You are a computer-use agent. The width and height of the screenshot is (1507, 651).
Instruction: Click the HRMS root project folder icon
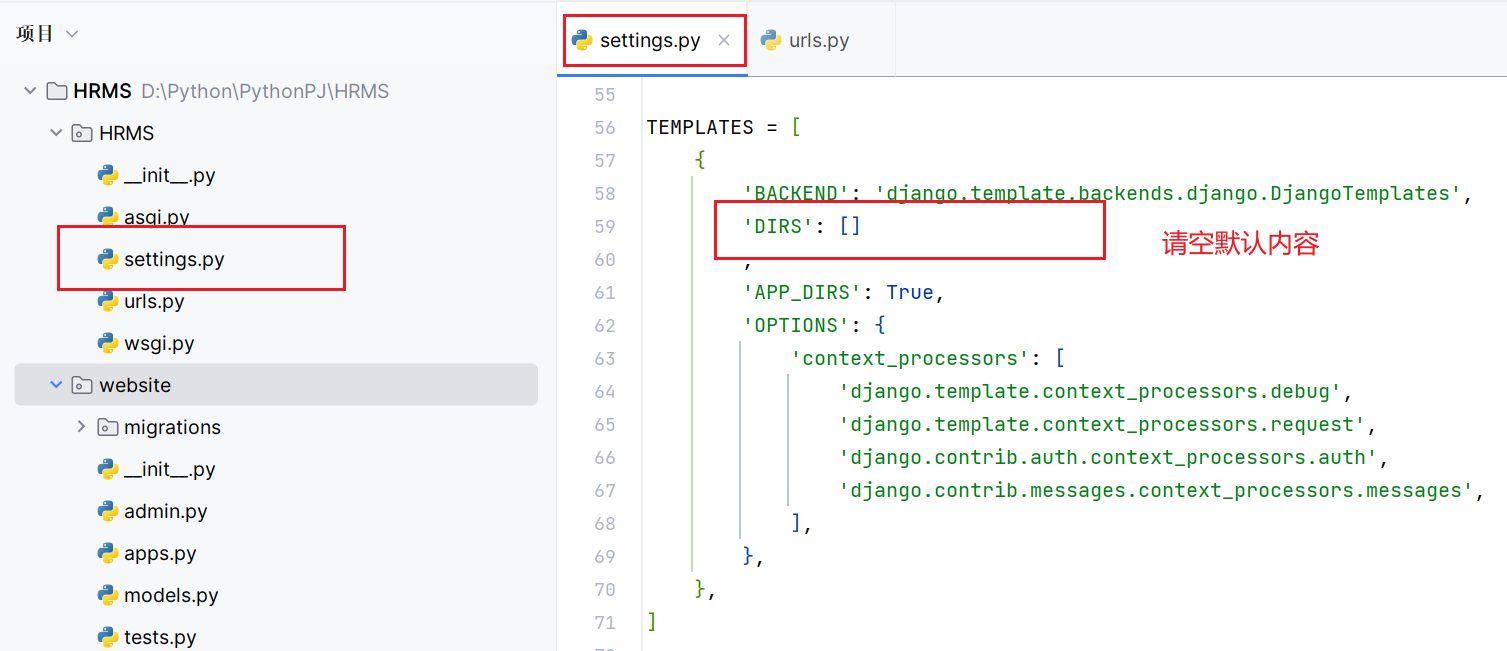click(57, 92)
